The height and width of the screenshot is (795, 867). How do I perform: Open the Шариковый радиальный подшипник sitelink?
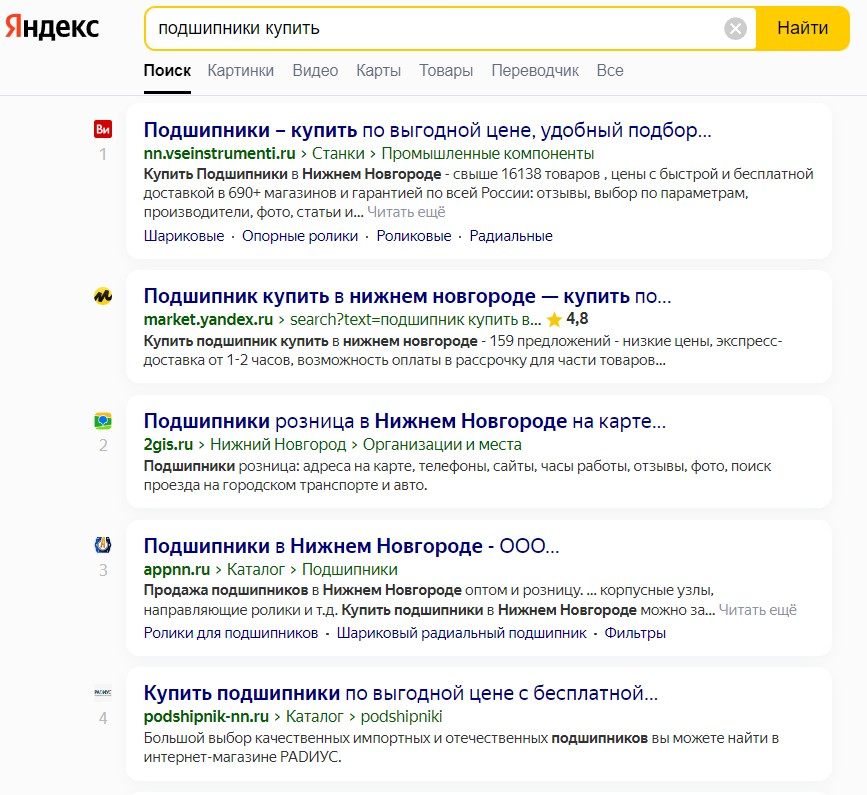pyautogui.click(x=462, y=633)
